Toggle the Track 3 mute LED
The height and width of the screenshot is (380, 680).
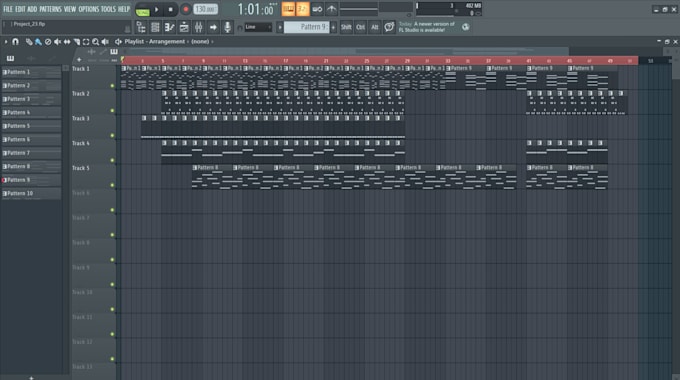click(x=112, y=136)
